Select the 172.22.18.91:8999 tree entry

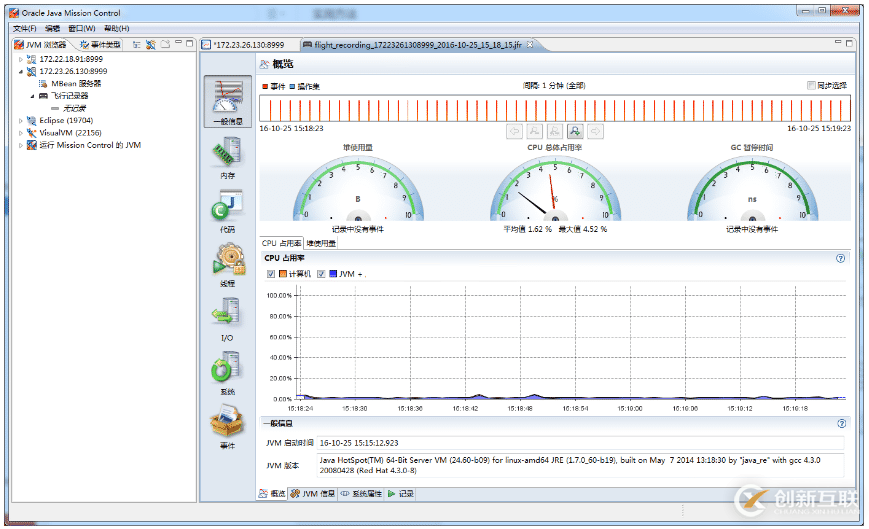pos(71,59)
